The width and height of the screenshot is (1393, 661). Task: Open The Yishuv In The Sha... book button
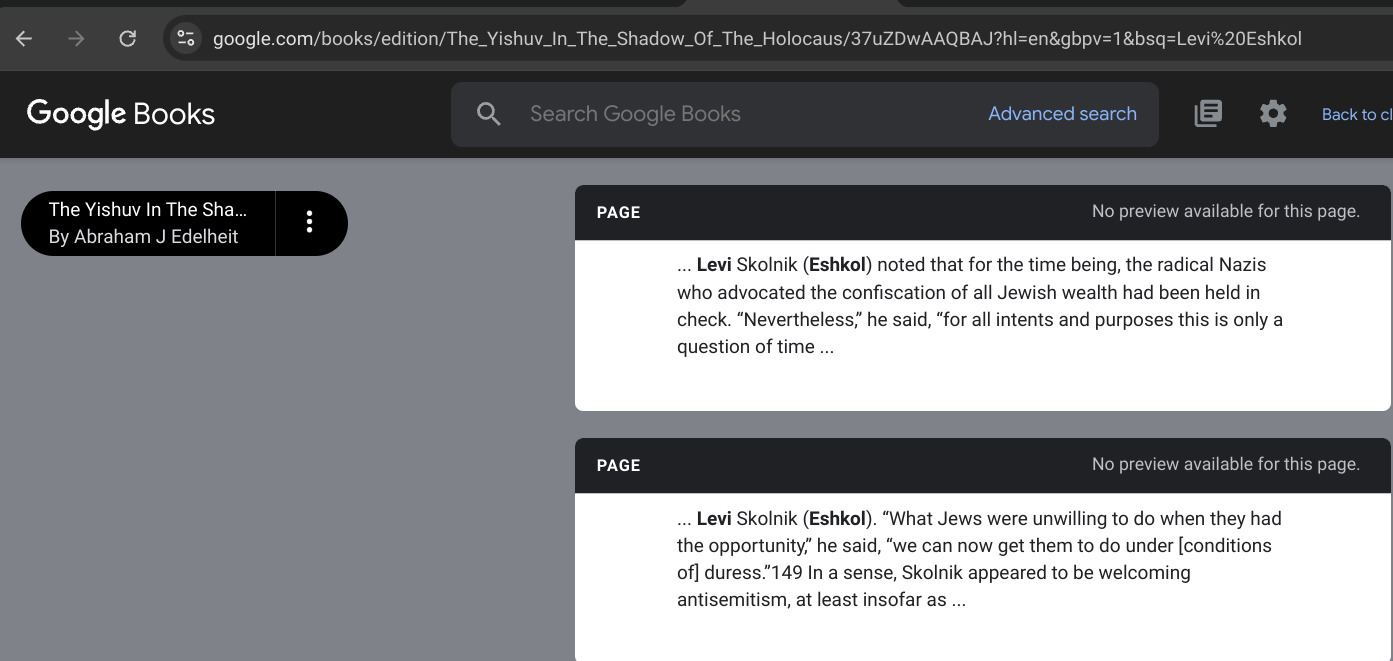click(148, 223)
